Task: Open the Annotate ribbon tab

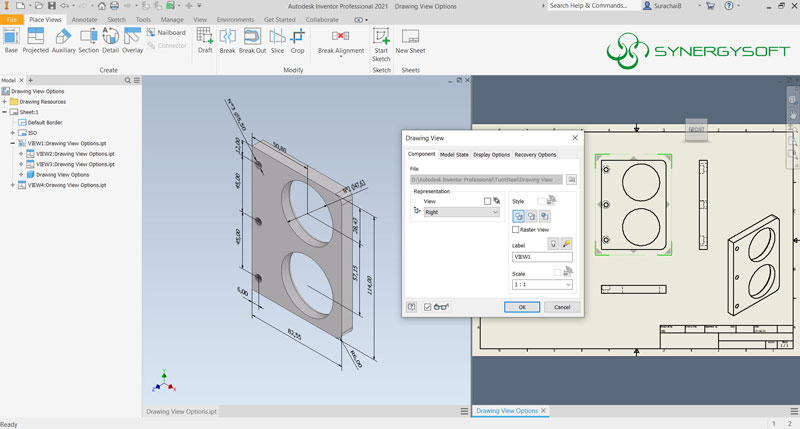Action: [84, 19]
